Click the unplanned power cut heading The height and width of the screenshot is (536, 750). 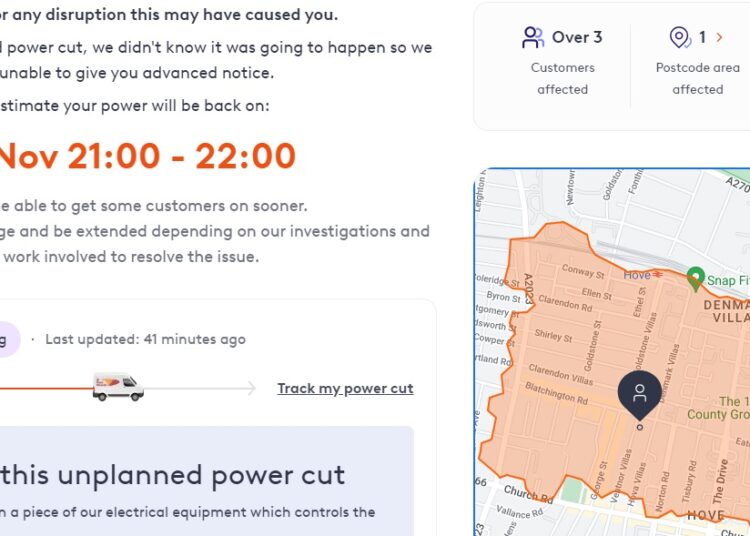[173, 474]
